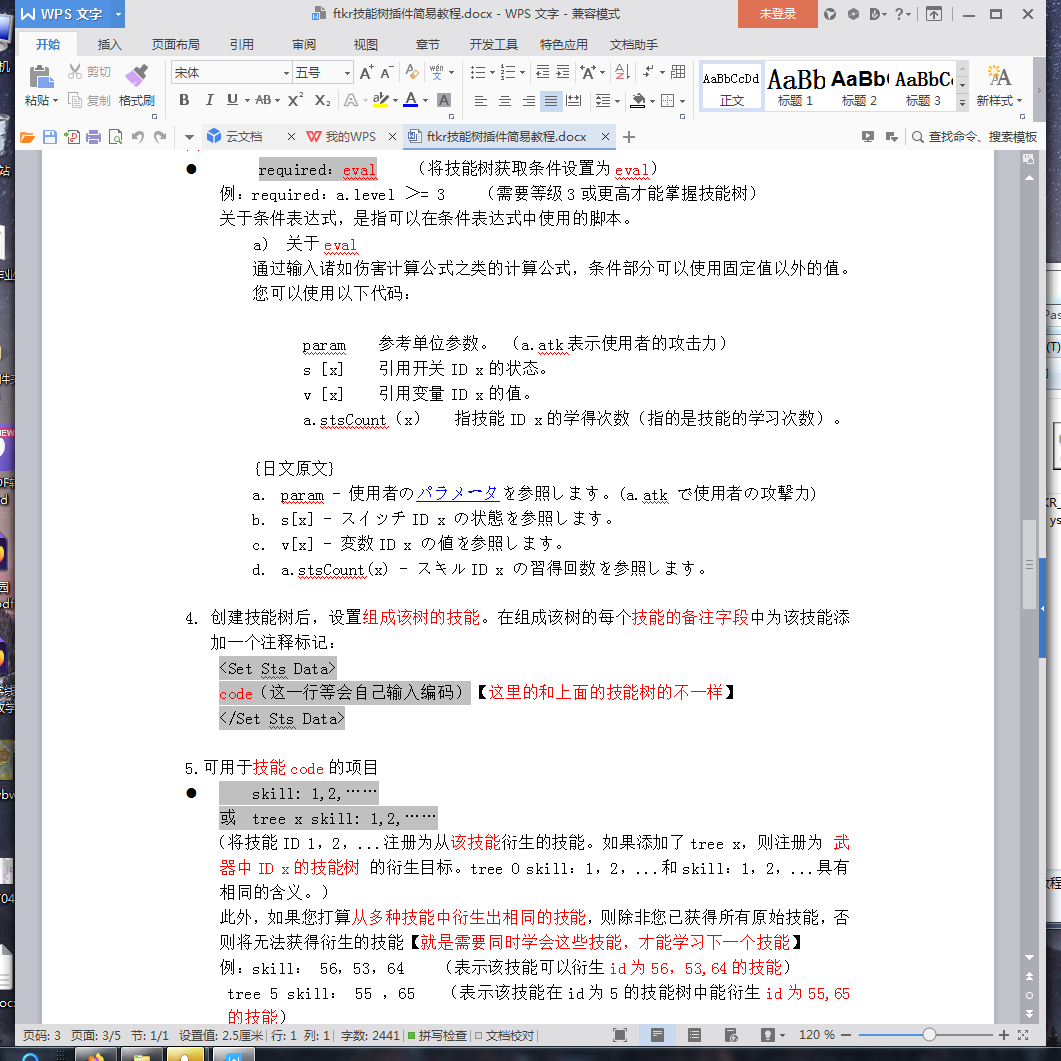Switch to the 我的WPS document tab
1061x1061 pixels.
click(x=350, y=137)
